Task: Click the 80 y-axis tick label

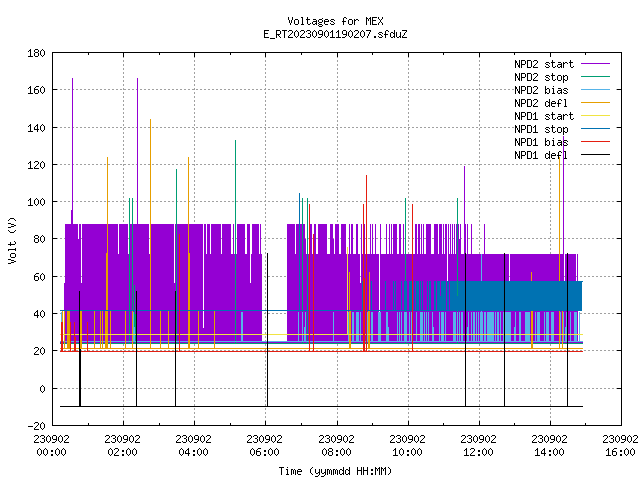Action: point(39,239)
